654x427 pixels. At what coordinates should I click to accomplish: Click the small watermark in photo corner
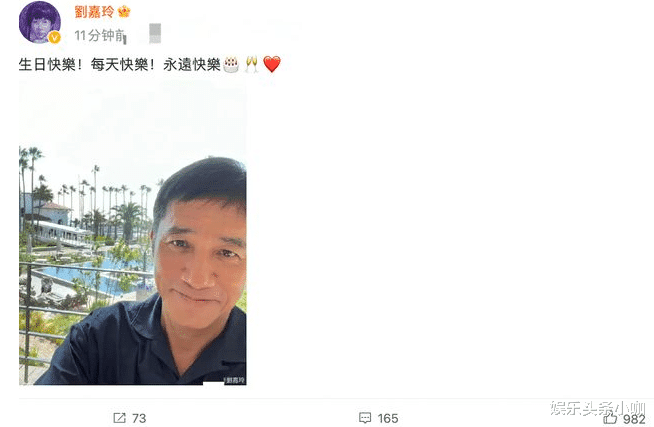[235, 380]
